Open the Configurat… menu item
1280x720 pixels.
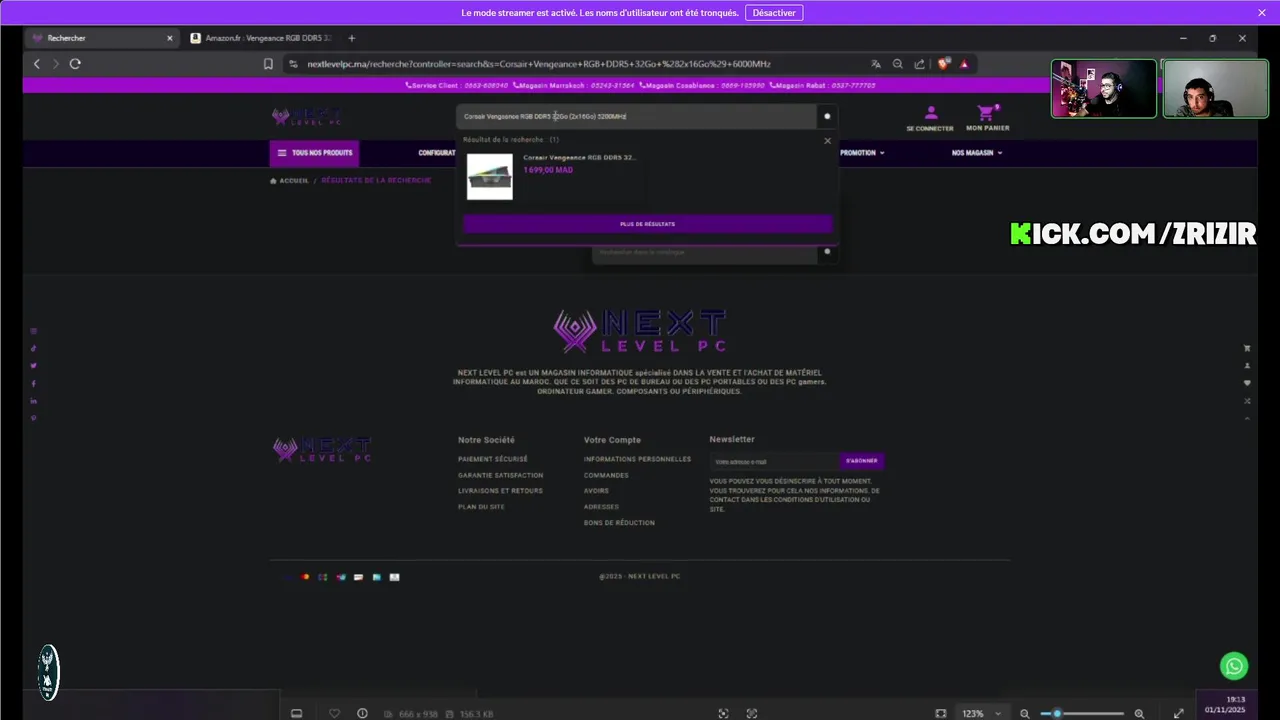(x=437, y=153)
